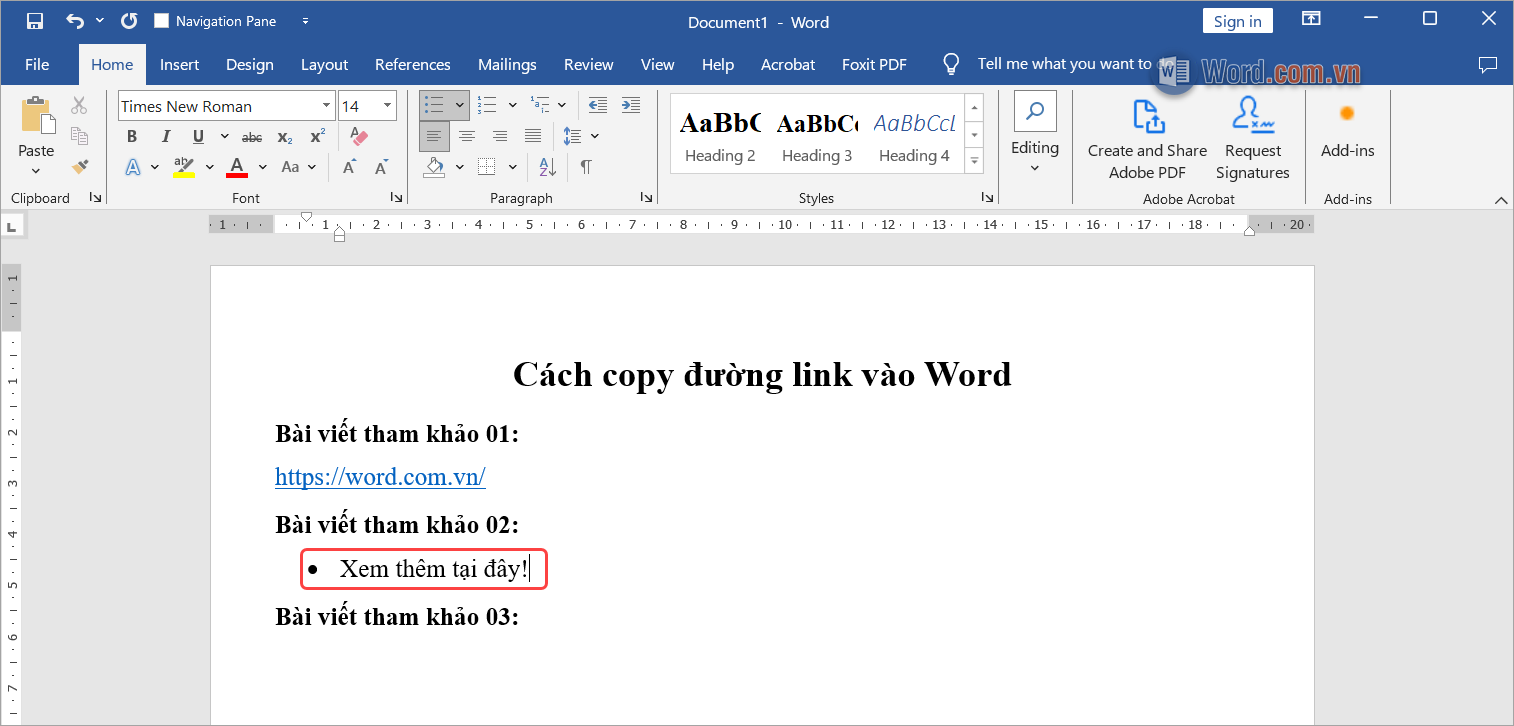Open Font dialog launcher
Viewport: 1514px width, 726px height.
pyautogui.click(x=396, y=198)
